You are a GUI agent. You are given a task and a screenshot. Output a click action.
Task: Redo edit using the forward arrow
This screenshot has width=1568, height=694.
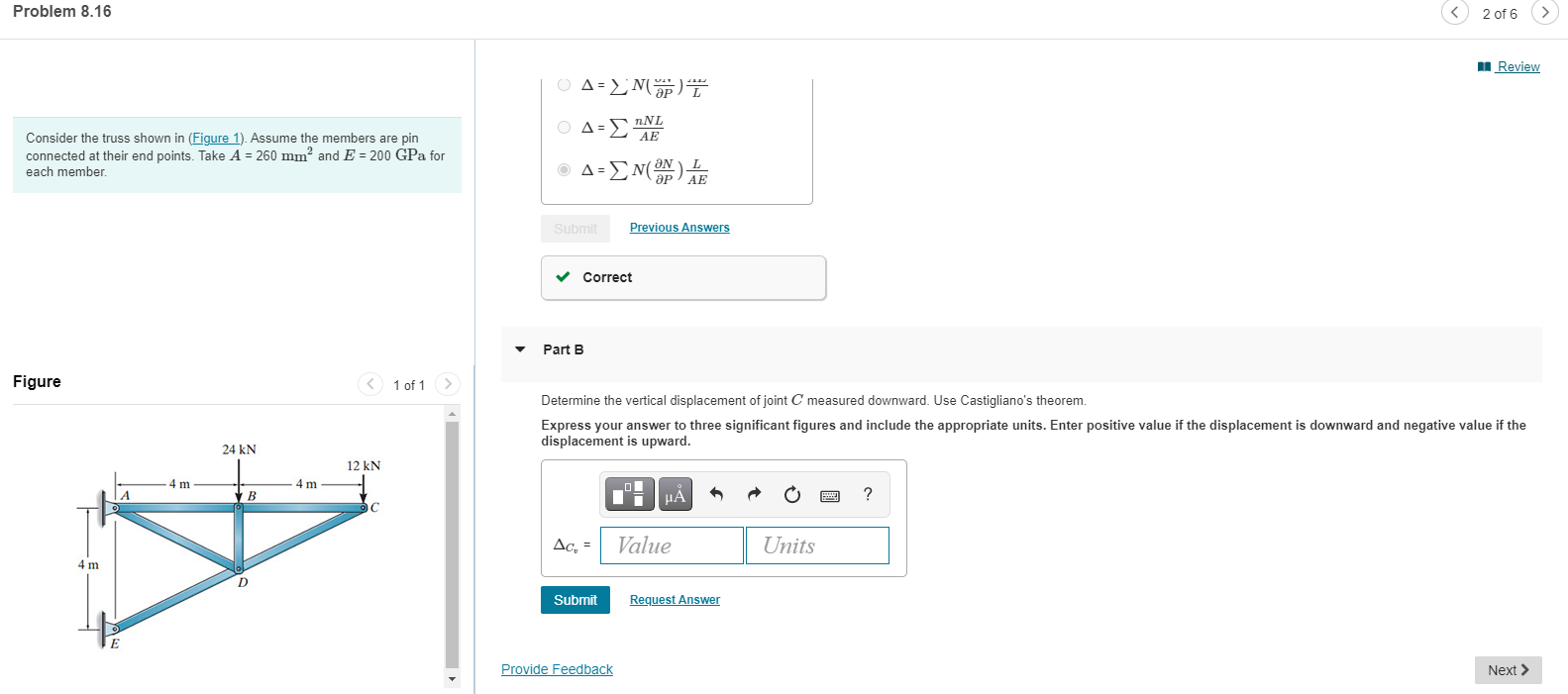[x=754, y=494]
